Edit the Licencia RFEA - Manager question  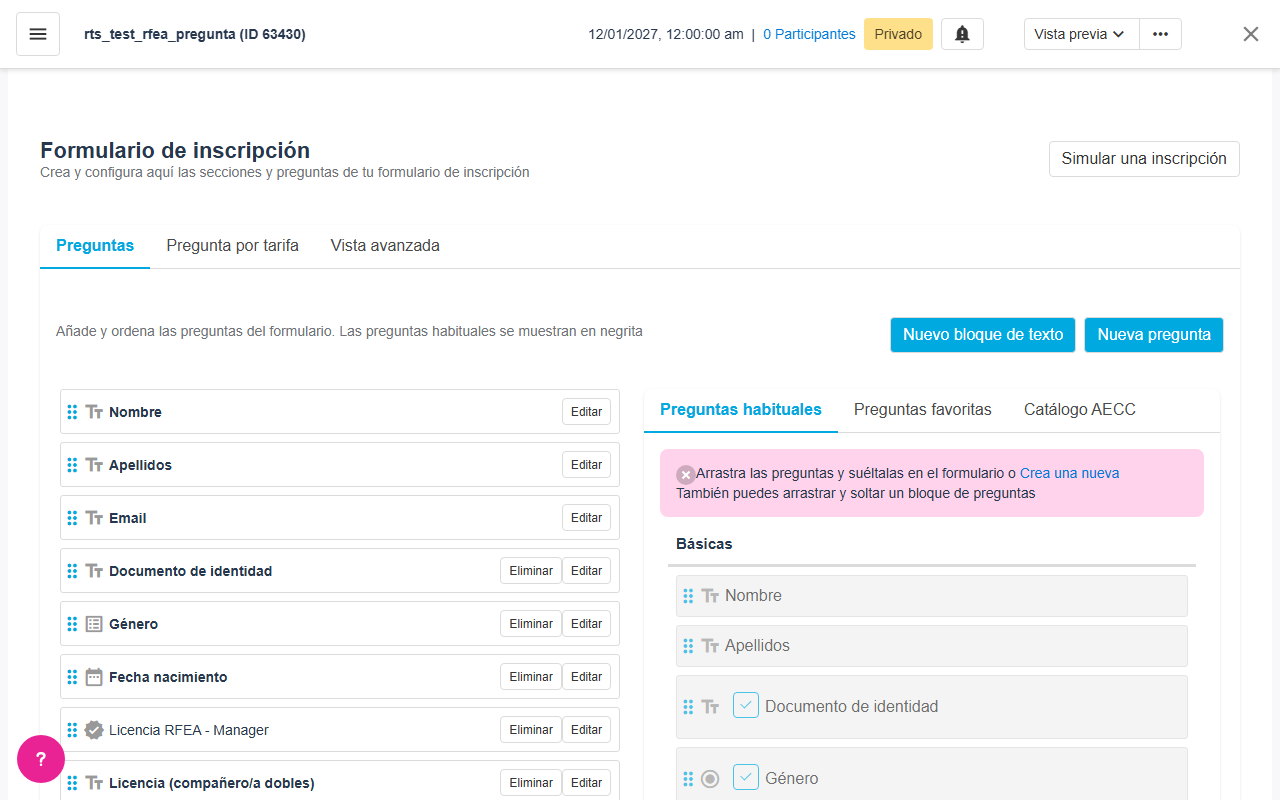pyautogui.click(x=586, y=730)
